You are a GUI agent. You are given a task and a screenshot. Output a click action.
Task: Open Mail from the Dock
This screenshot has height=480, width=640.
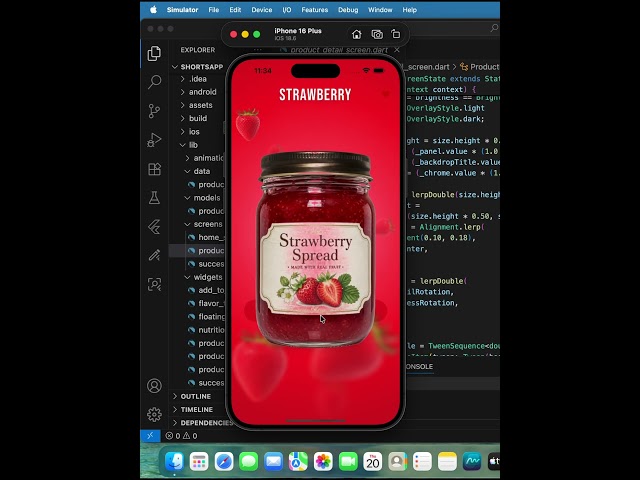tap(273, 462)
